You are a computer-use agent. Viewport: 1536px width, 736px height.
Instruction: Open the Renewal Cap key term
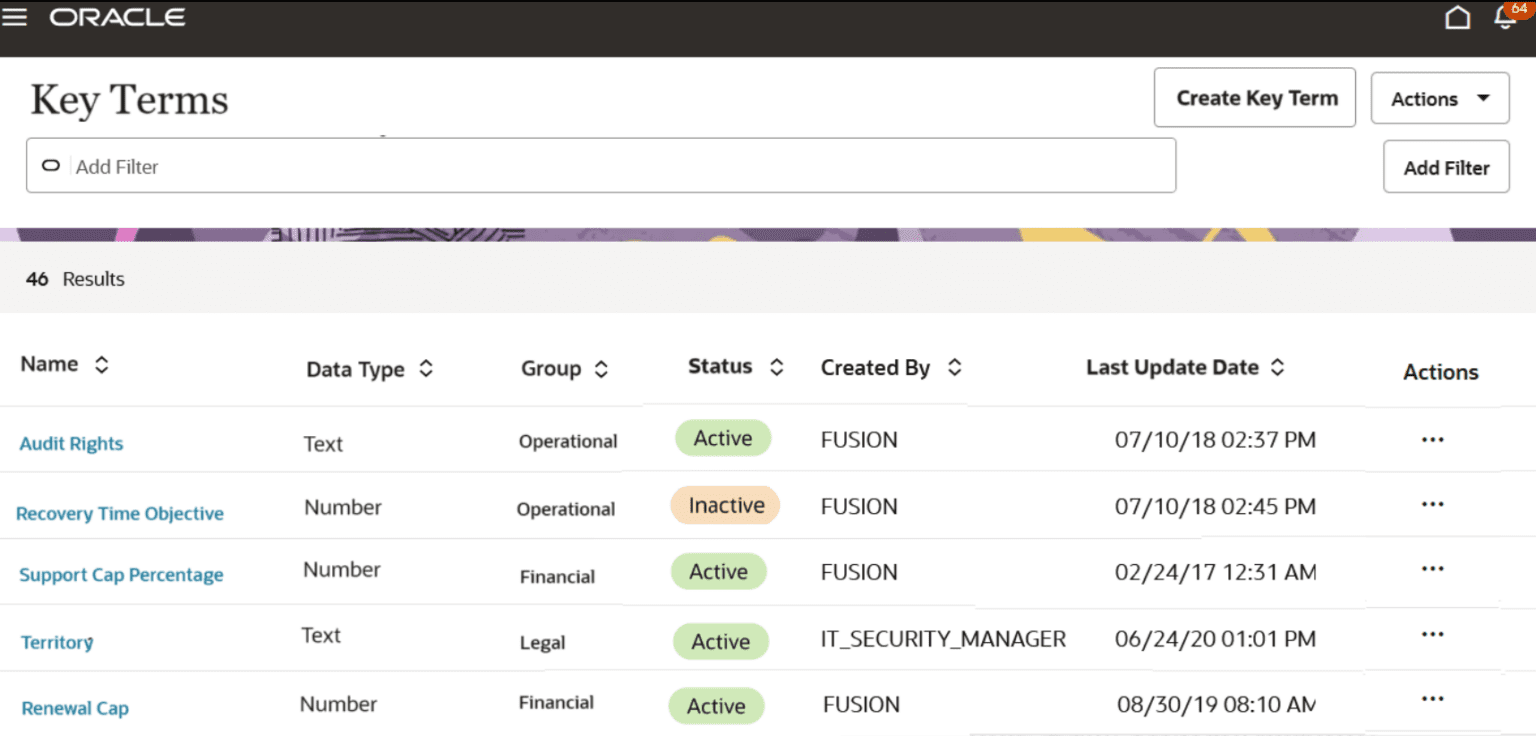coord(74,707)
